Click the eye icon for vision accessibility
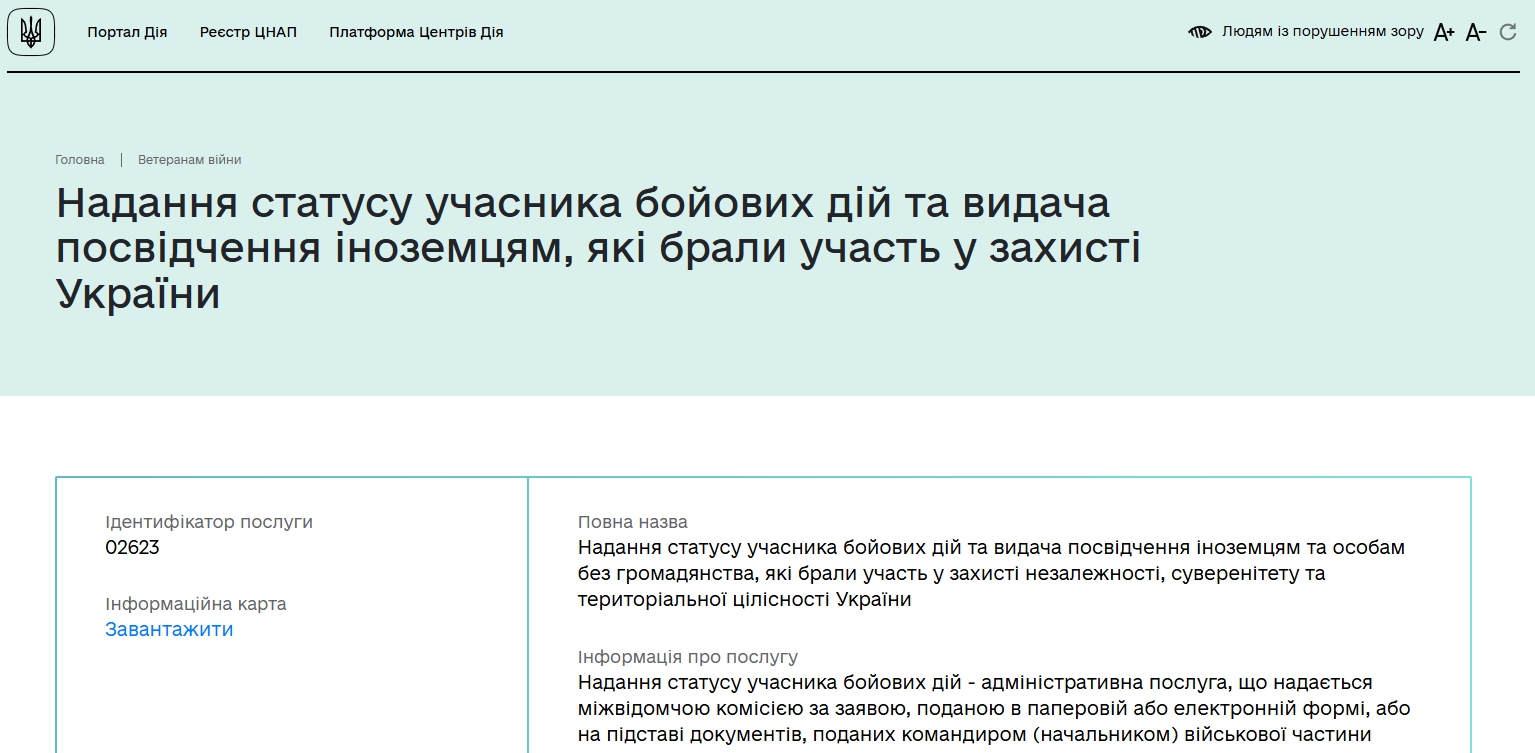 [1200, 31]
